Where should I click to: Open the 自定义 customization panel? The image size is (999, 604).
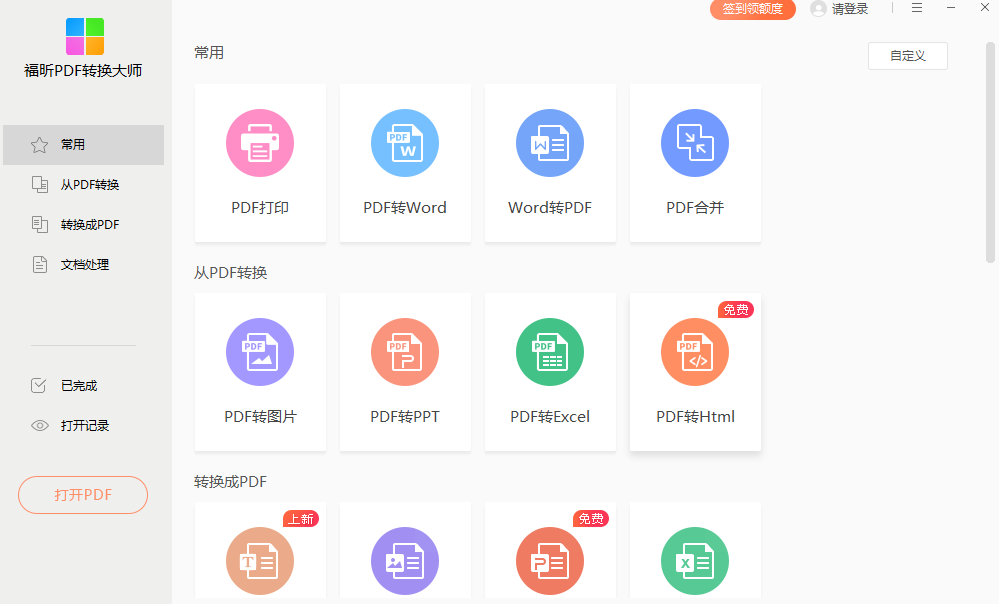907,56
